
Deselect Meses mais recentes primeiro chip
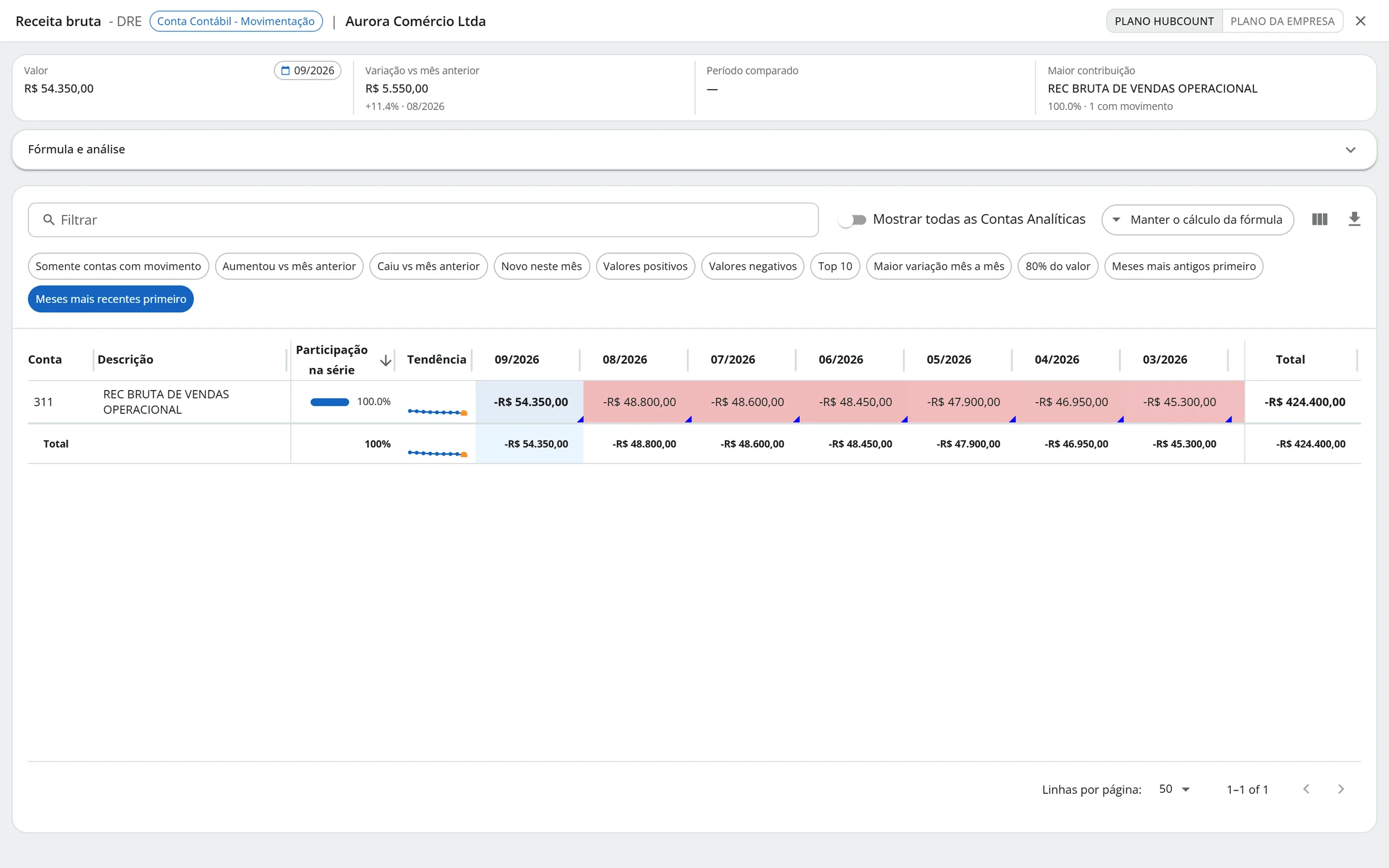point(111,299)
